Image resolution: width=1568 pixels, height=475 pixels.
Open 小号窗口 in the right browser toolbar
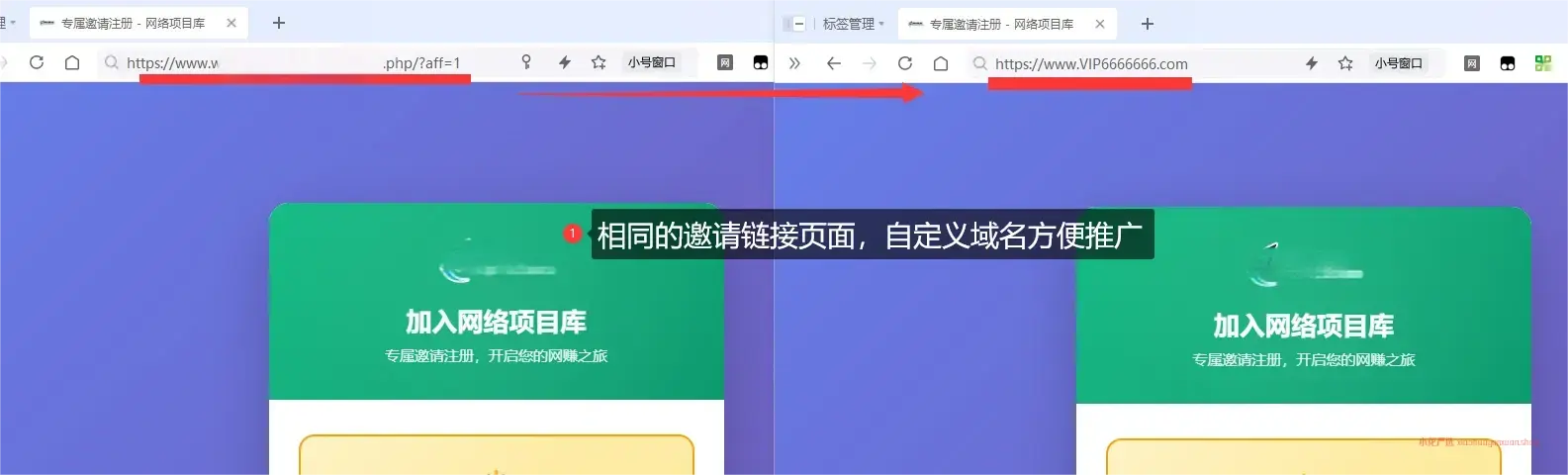pyautogui.click(x=1399, y=63)
